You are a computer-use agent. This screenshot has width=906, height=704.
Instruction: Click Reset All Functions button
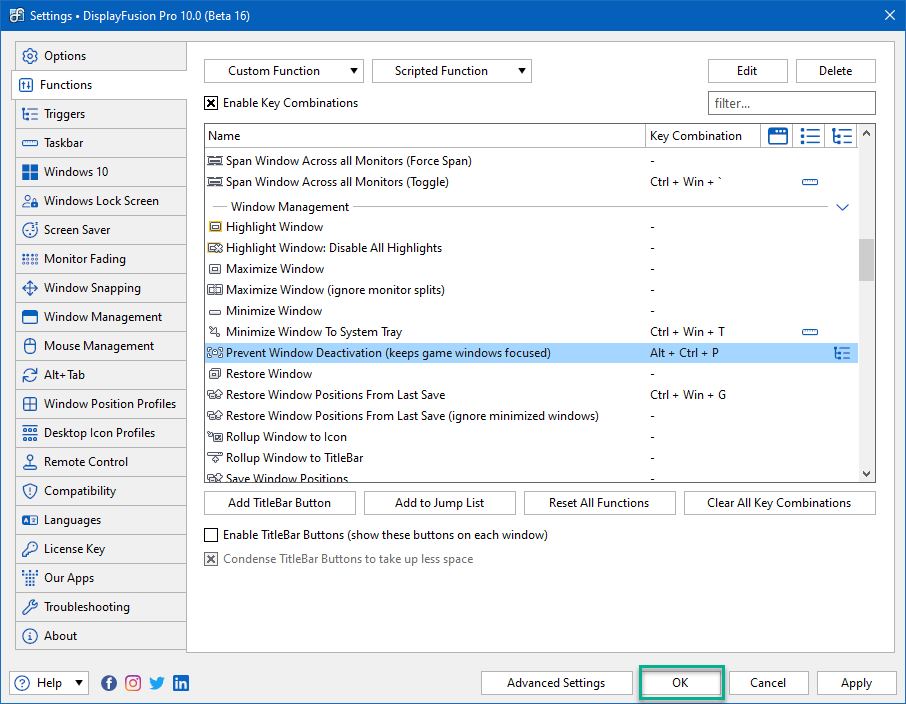click(x=599, y=503)
